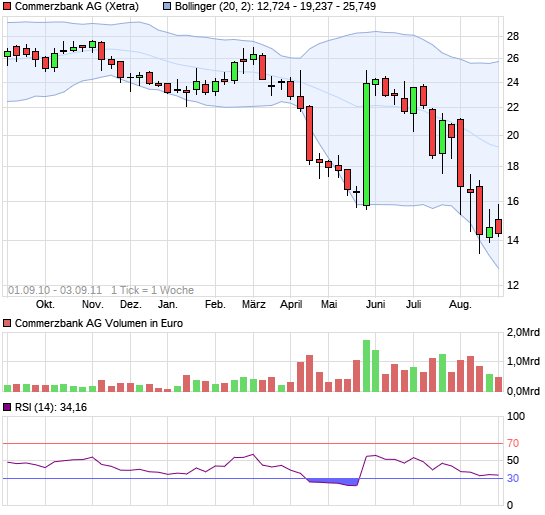The width and height of the screenshot is (545, 515).
Task: Click the last red volume bar
Action: coord(498,384)
